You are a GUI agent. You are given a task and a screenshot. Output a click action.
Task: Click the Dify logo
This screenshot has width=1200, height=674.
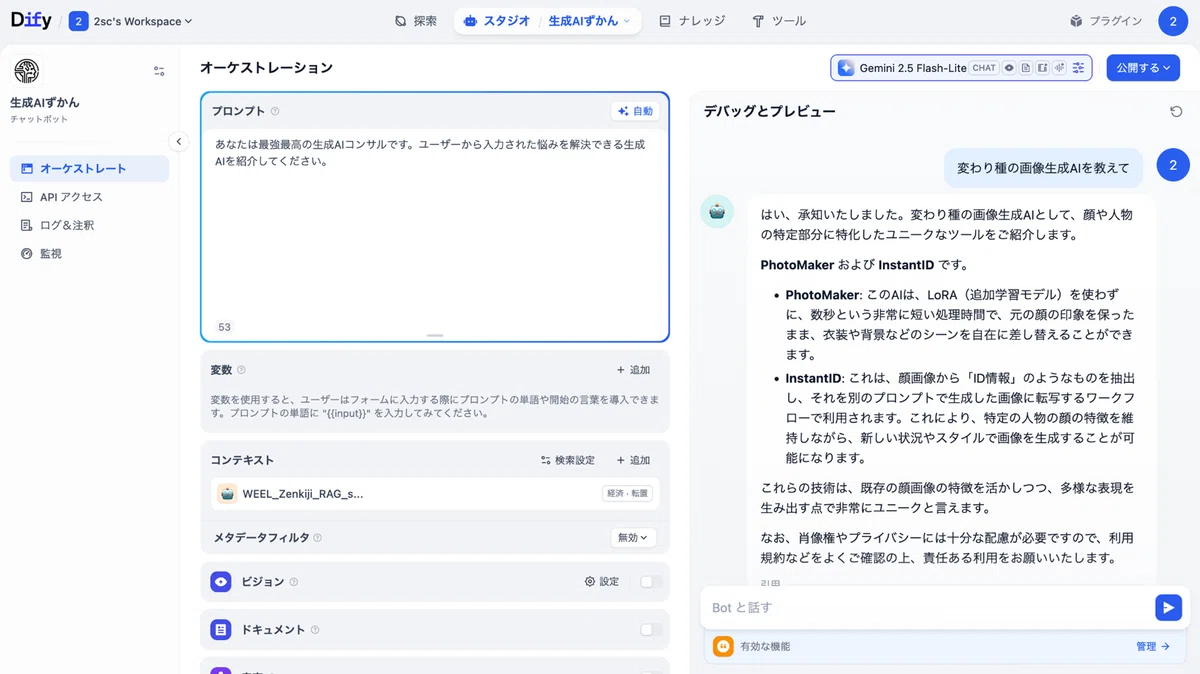(30, 20)
